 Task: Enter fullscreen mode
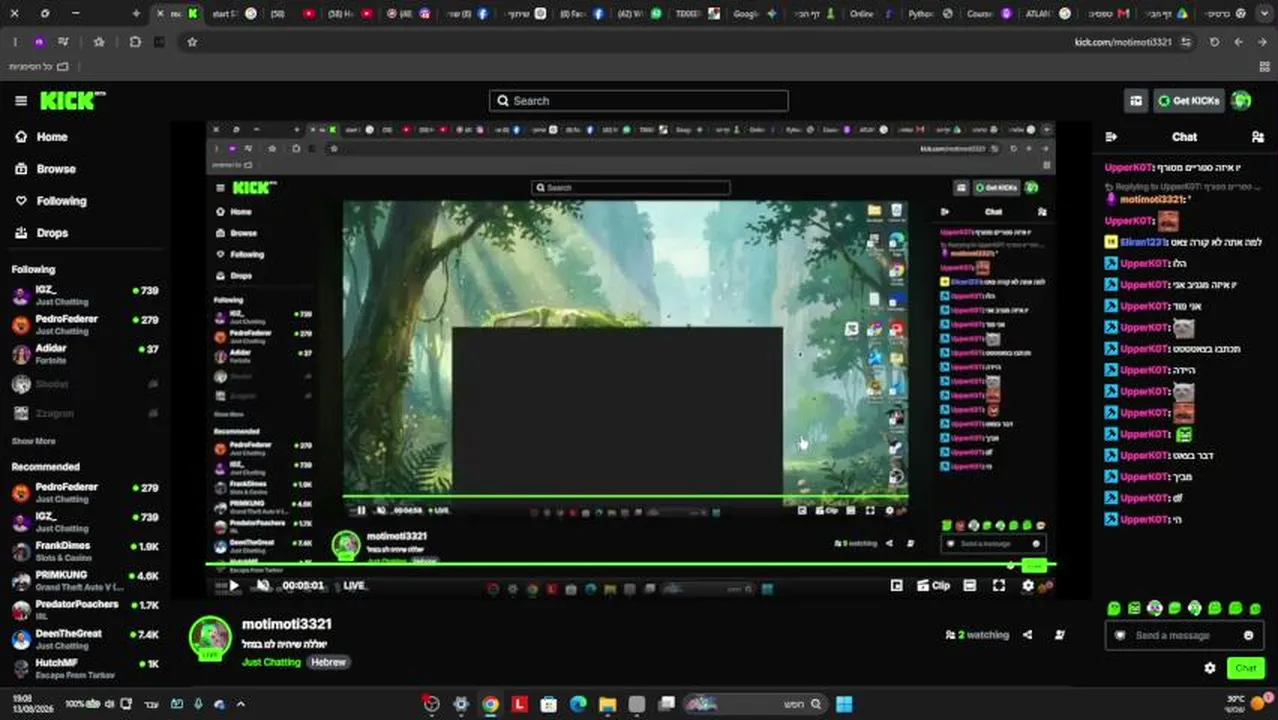point(998,586)
